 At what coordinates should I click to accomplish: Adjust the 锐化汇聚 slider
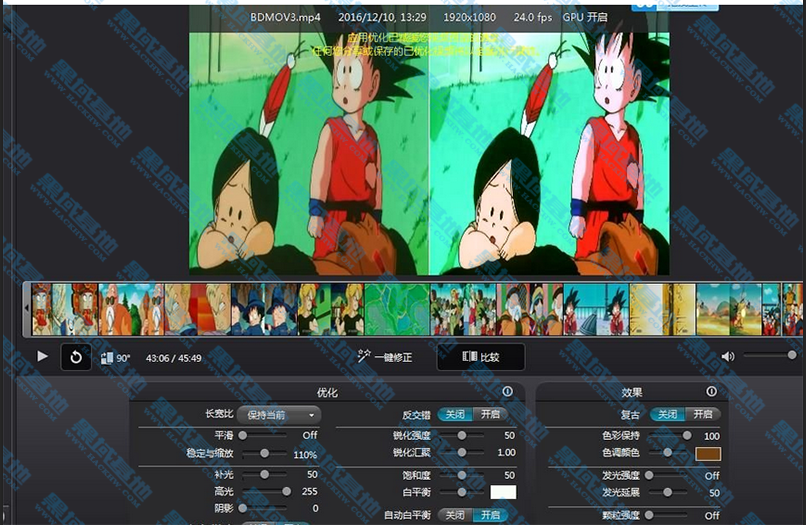[462, 452]
